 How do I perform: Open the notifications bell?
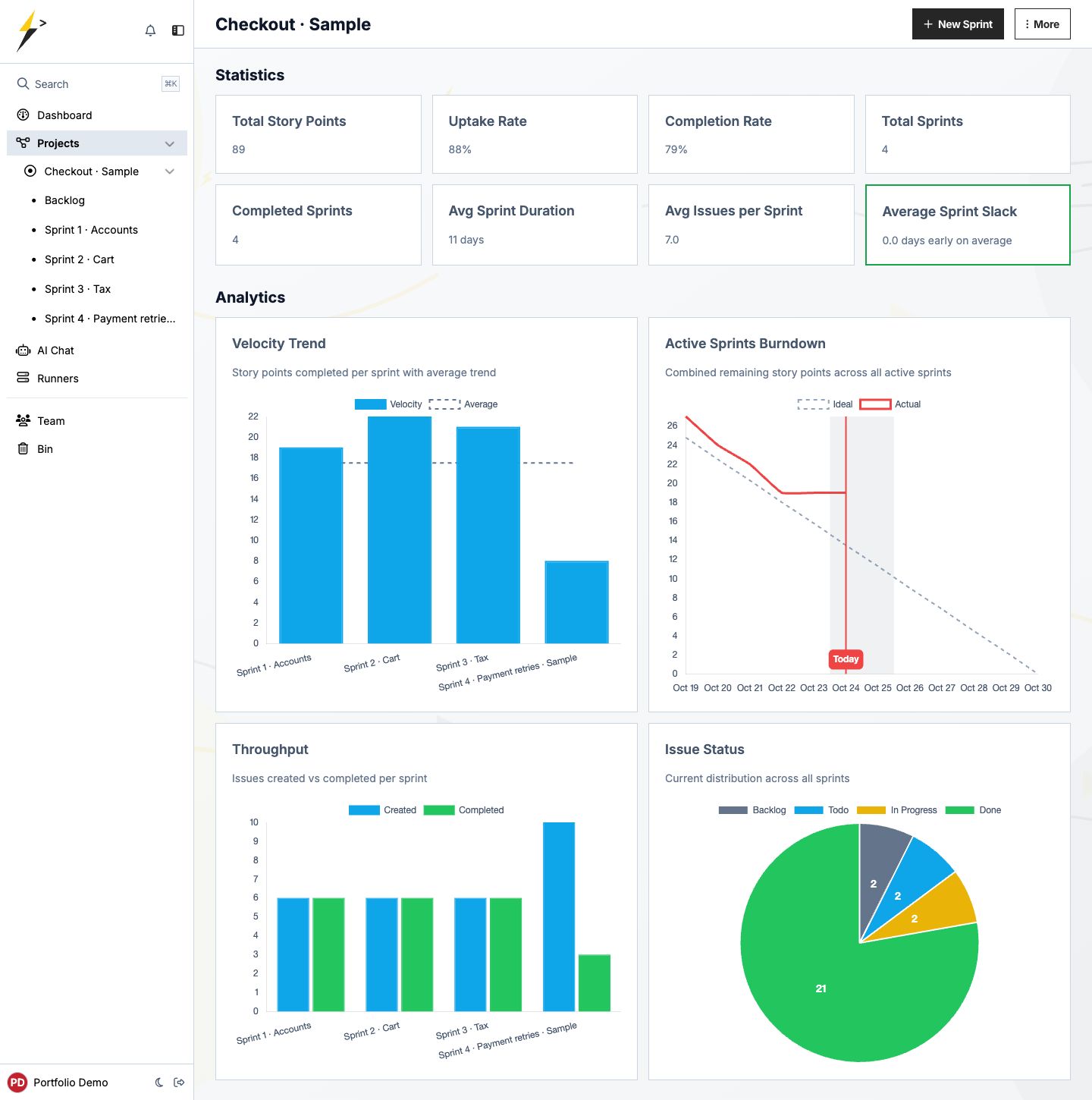[150, 30]
